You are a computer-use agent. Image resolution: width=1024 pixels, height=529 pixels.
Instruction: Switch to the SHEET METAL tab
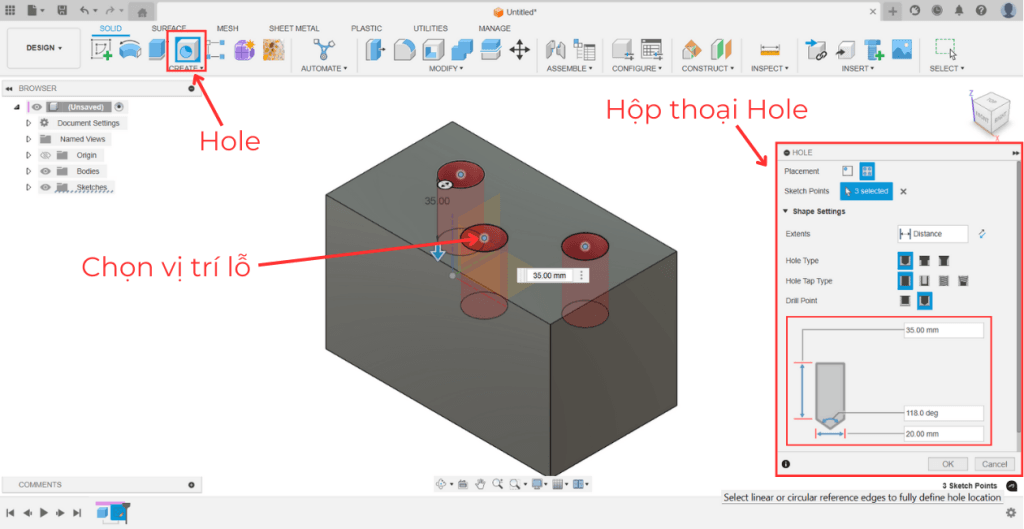pos(294,28)
